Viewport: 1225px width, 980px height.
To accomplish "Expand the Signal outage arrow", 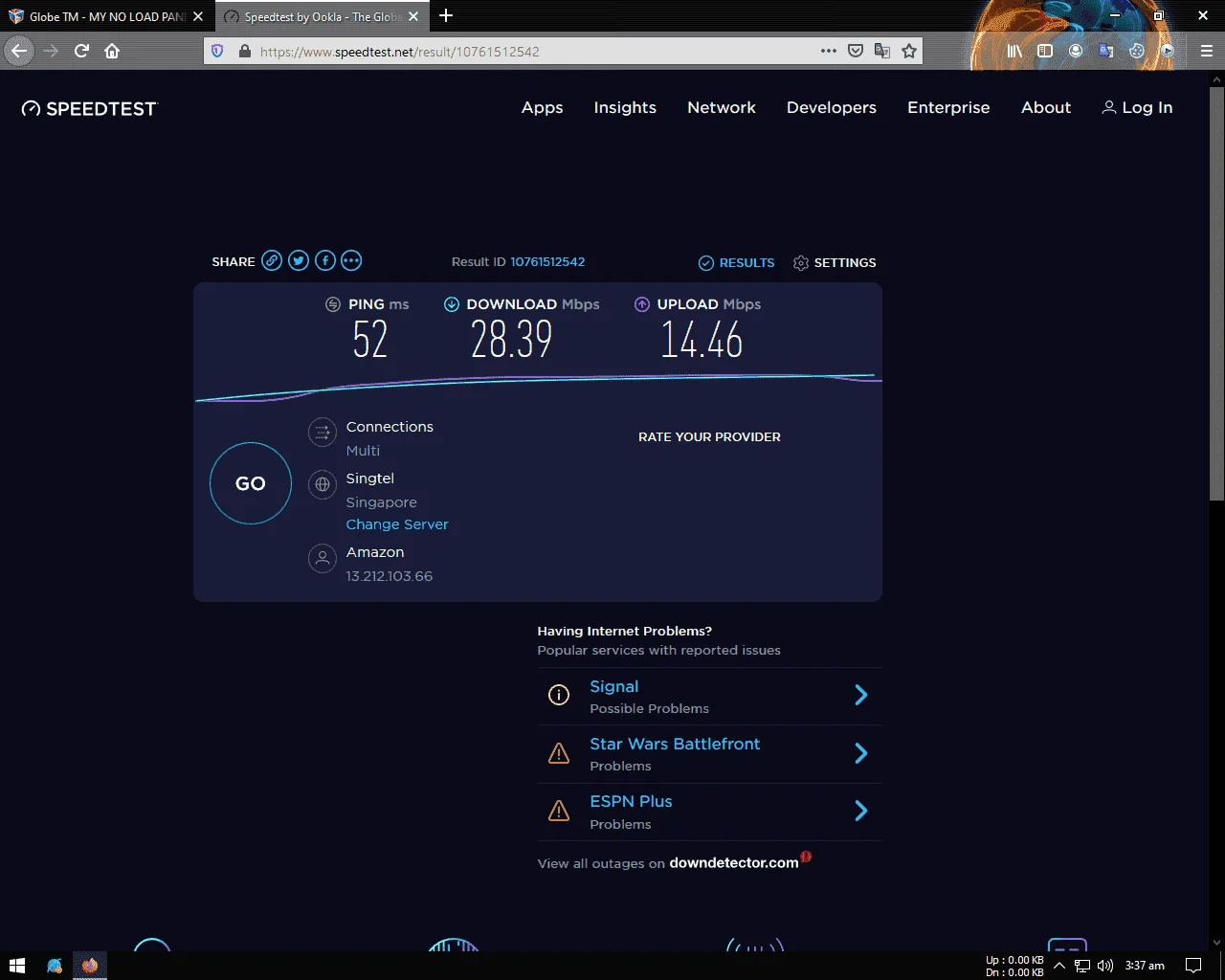I will click(x=860, y=696).
